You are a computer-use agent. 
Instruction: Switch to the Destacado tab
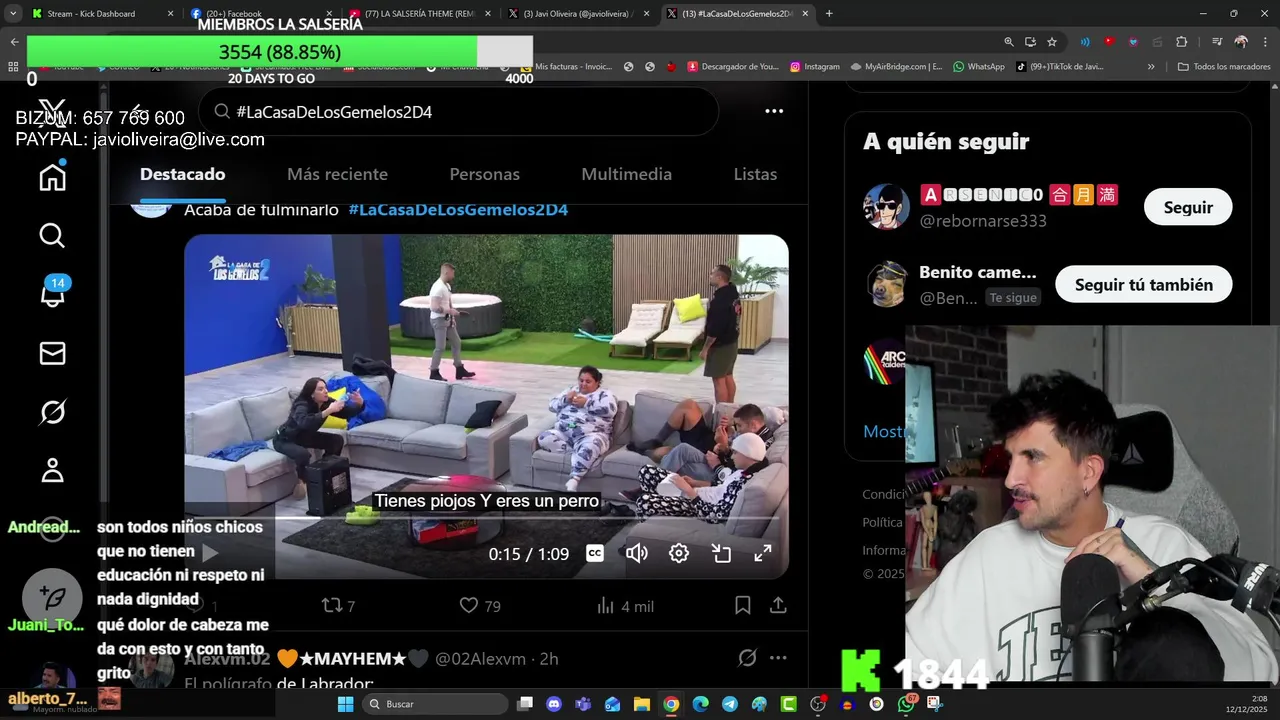click(x=182, y=174)
